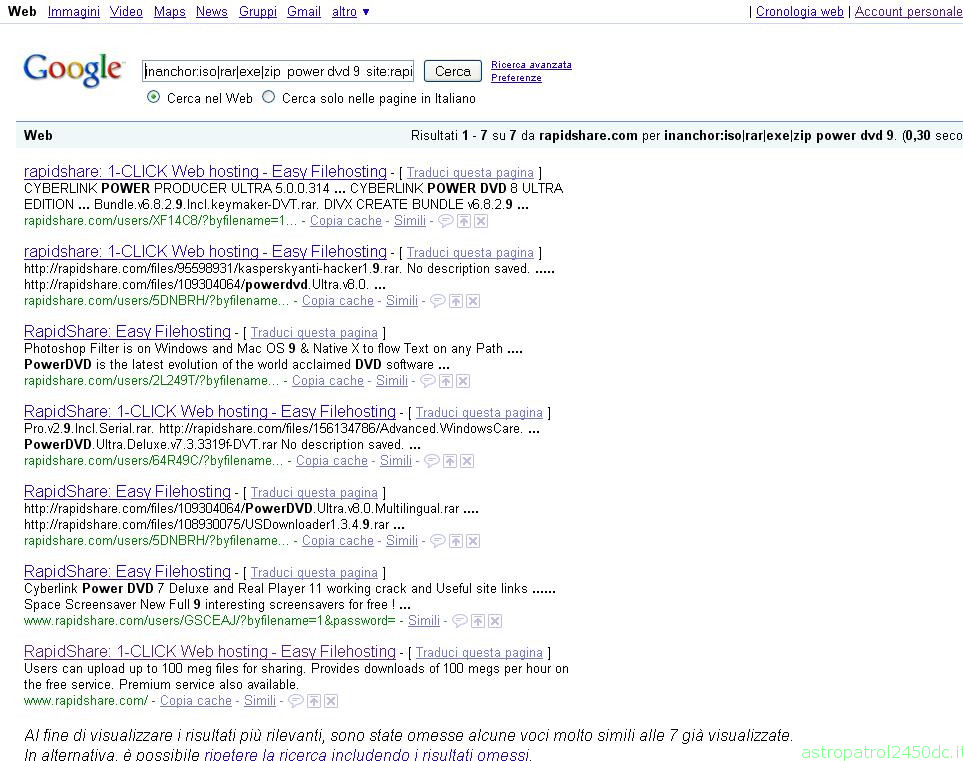Click Simili for the GSCEAJ result

pos(424,620)
